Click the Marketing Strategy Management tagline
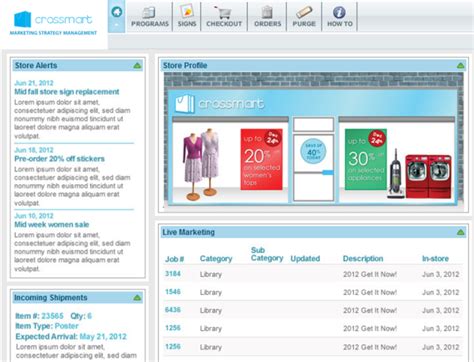 [x=53, y=33]
